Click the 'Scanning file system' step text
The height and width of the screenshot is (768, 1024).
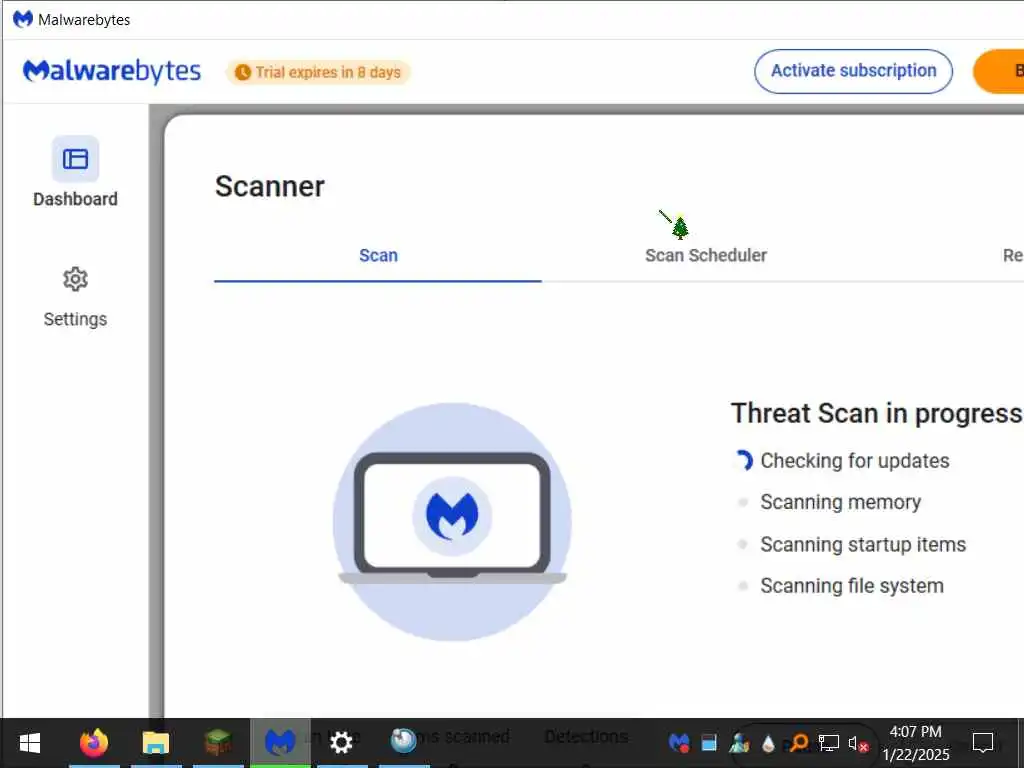[852, 586]
